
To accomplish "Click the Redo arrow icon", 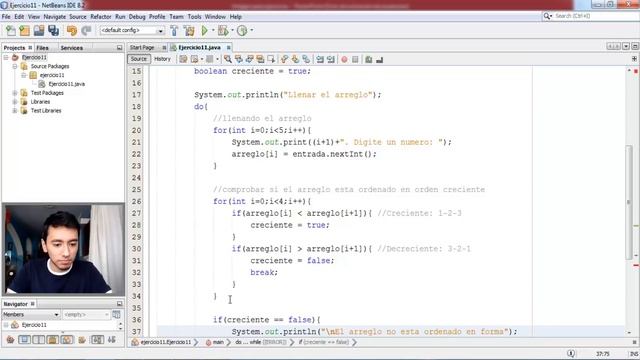I will 86,31.
